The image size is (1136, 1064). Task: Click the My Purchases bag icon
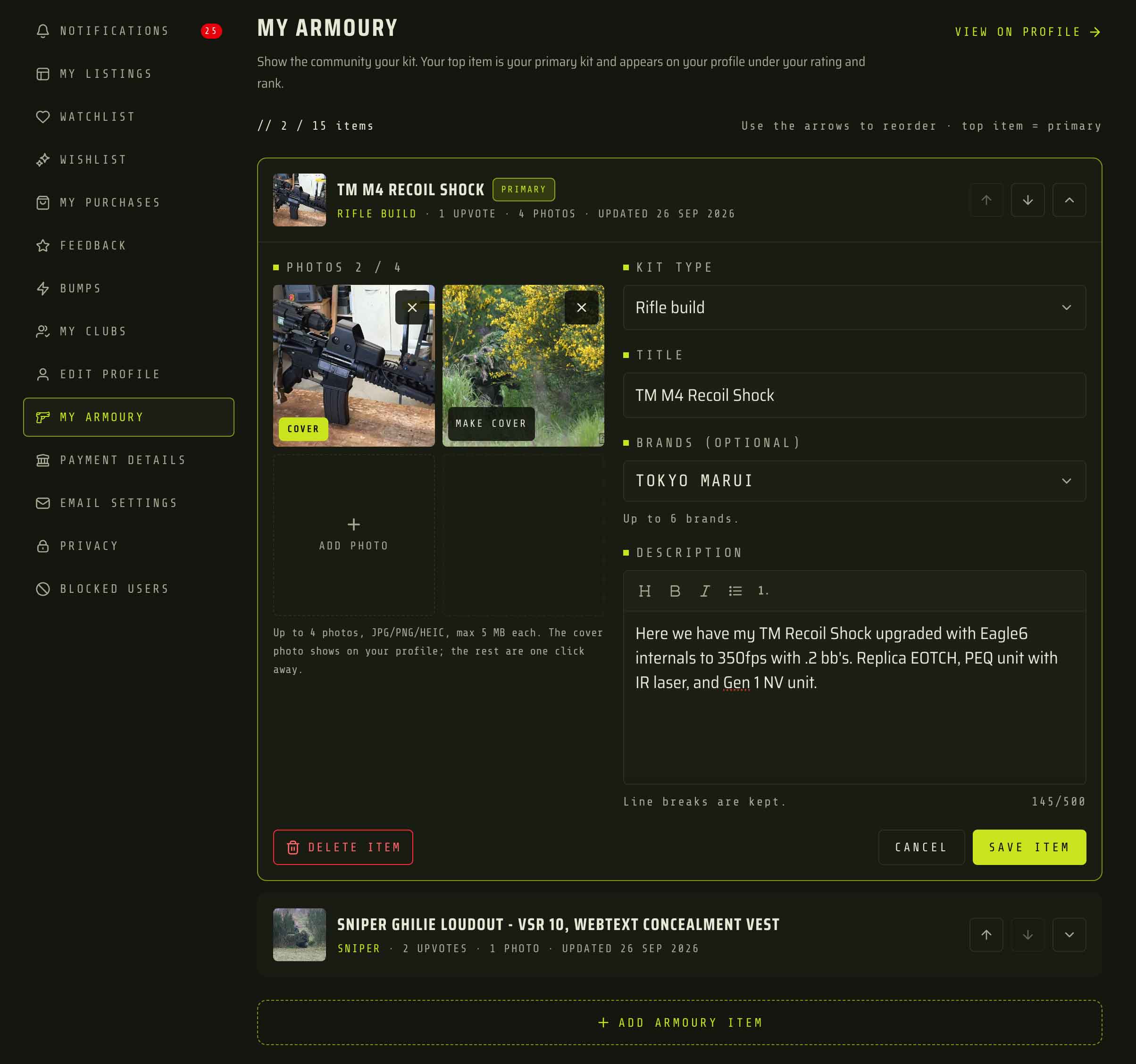pos(43,202)
